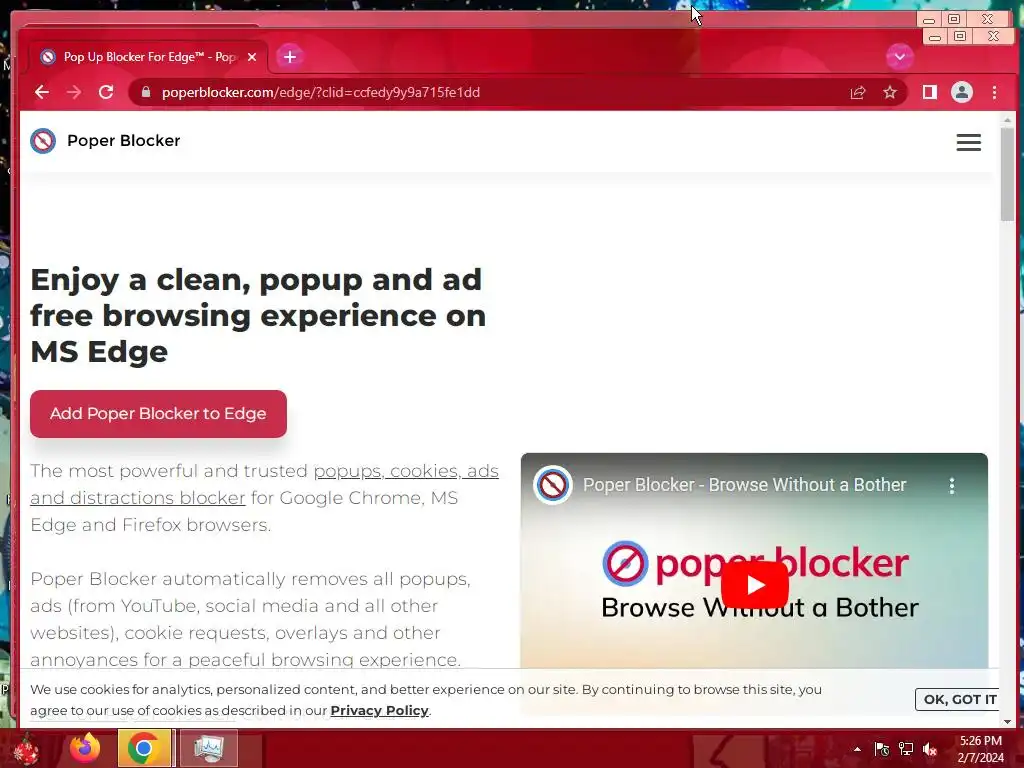Close the Pop Up Blocker For Edge tab
This screenshot has height=768, width=1024.
[252, 57]
